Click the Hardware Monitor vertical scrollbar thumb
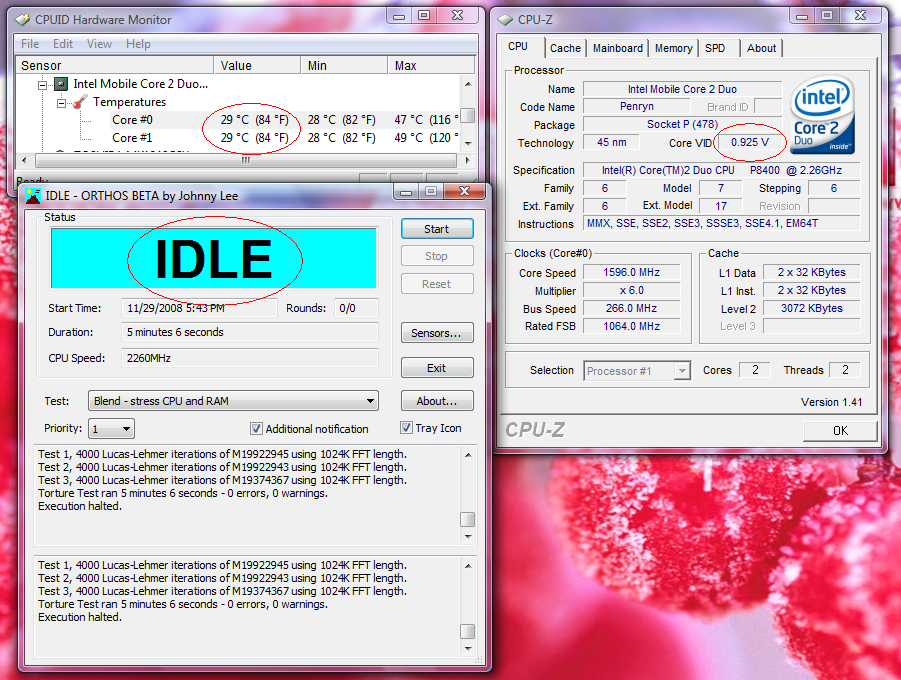 coord(468,116)
